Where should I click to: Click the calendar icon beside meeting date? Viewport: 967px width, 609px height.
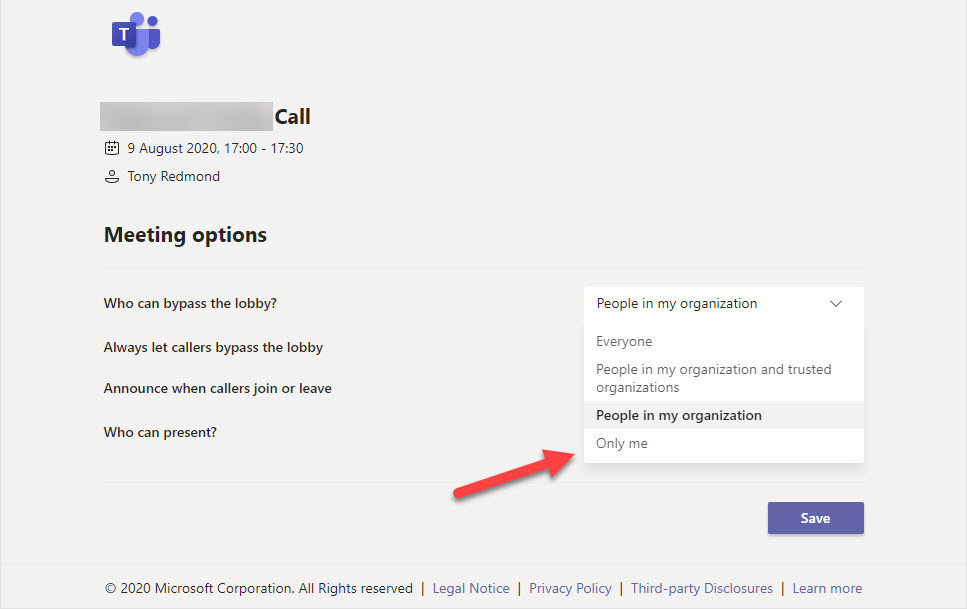pos(112,148)
